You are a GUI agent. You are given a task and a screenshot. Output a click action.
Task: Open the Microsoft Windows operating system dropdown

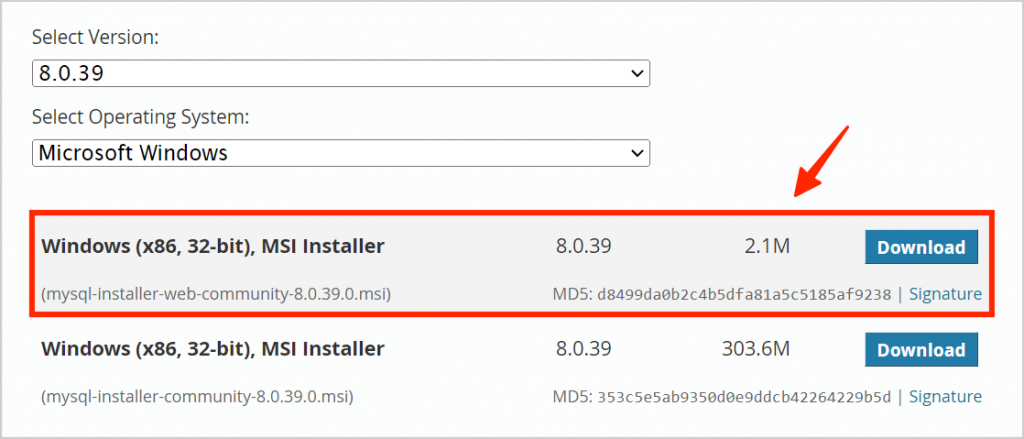[340, 153]
